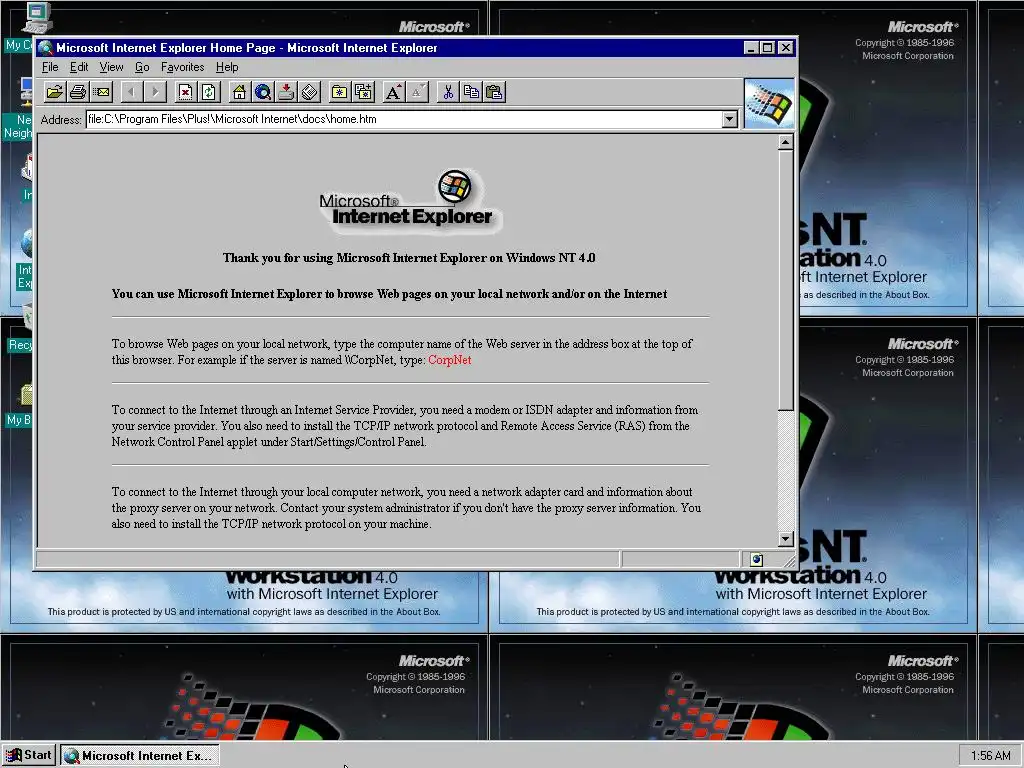Close the Internet Explorer window
Viewport: 1024px width, 768px height.
coord(786,48)
